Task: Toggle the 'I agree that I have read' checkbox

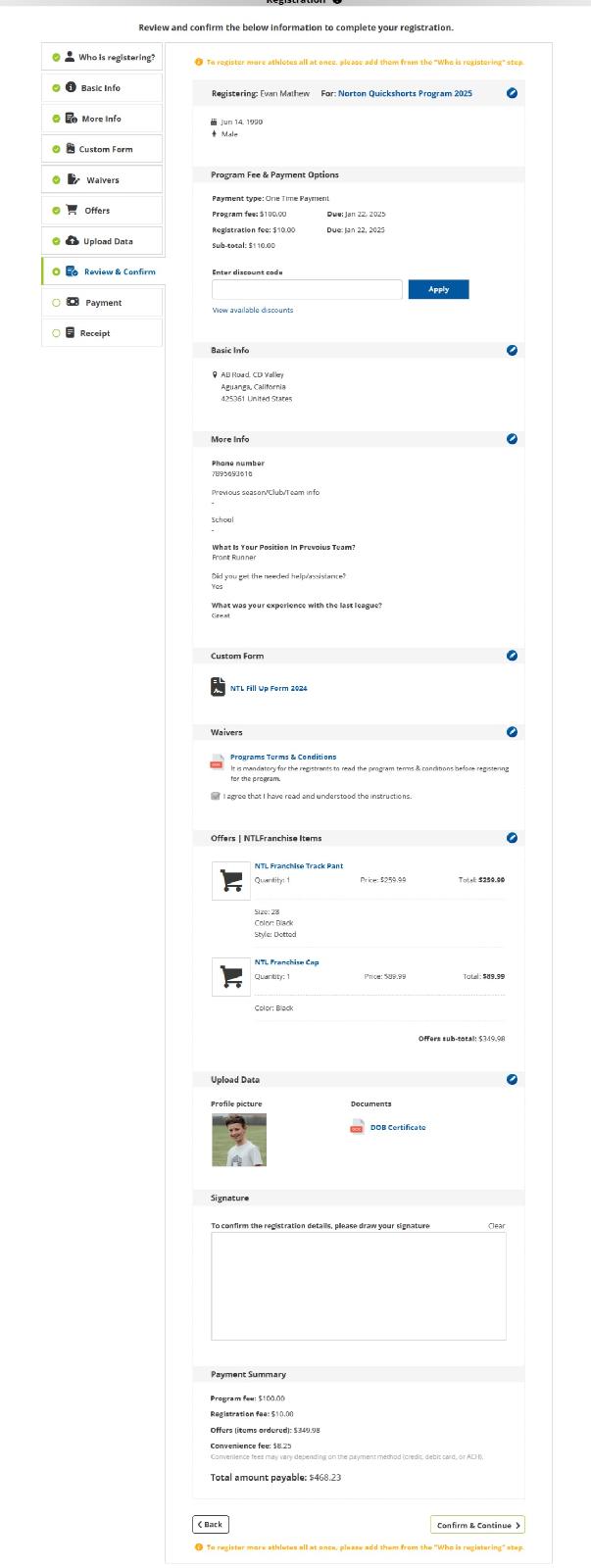Action: (216, 796)
